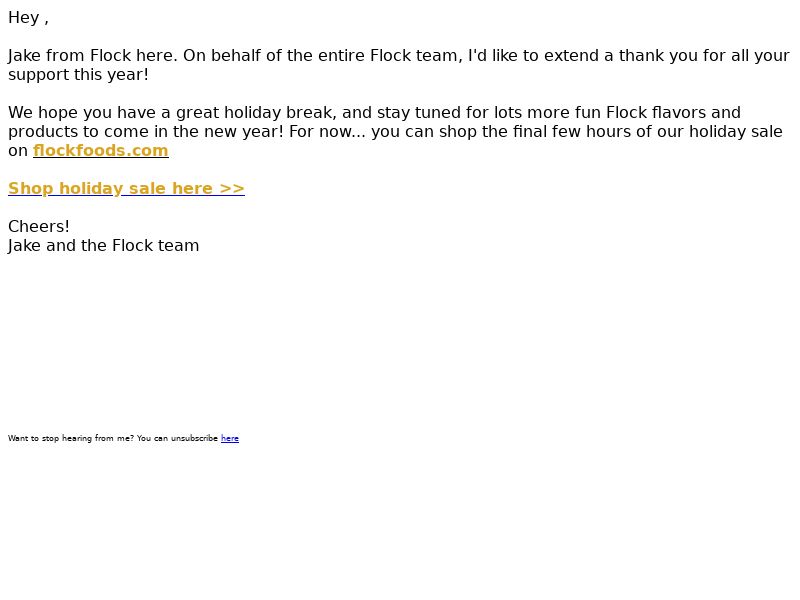800x600 pixels.
Task: Click the phrase 'fun Flock flavors'
Action: click(x=645, y=112)
